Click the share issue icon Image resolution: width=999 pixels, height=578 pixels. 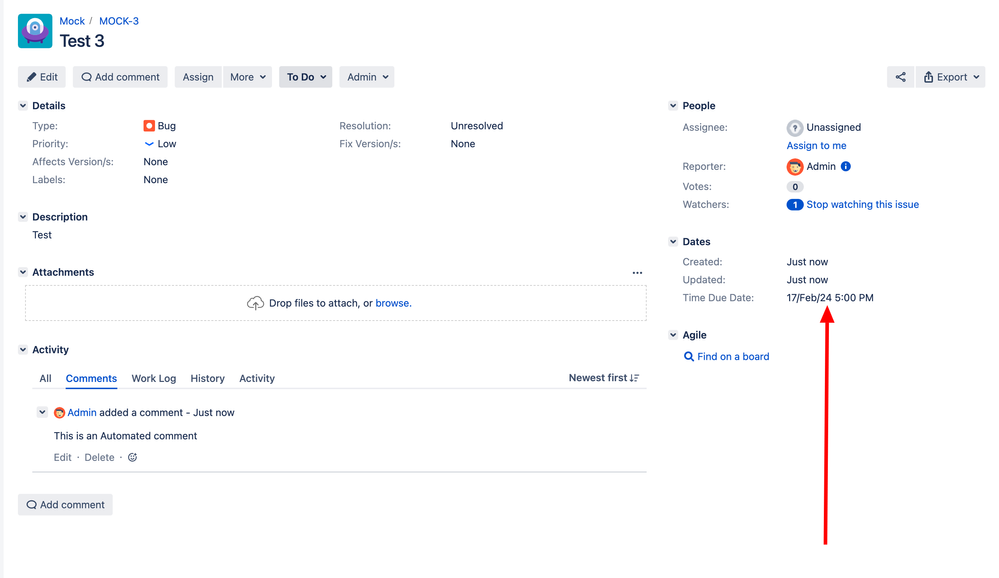click(900, 77)
